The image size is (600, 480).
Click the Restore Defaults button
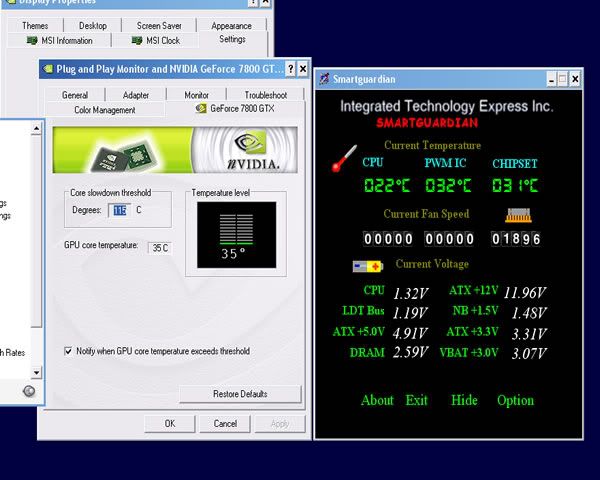click(240, 394)
